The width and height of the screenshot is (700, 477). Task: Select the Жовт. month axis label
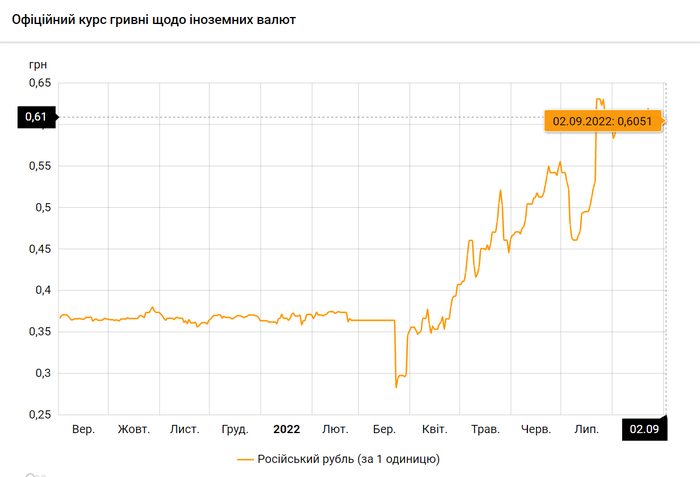[x=134, y=429]
